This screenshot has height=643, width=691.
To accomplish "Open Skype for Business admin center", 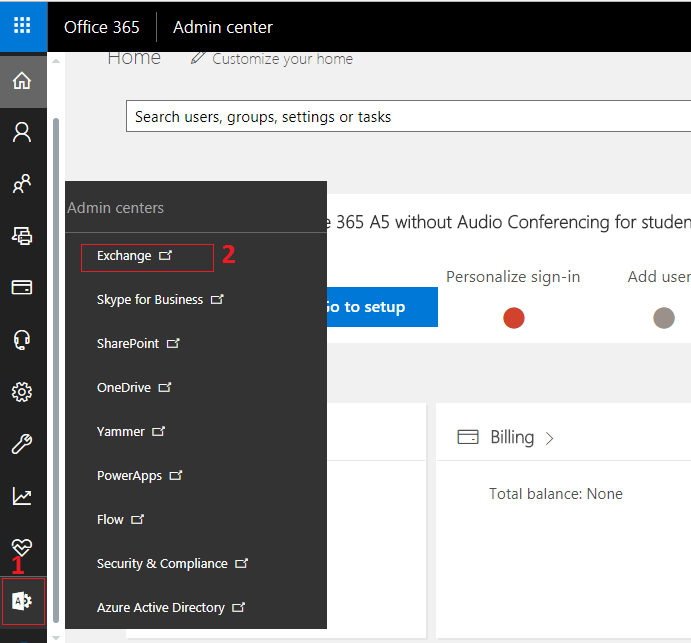I will (150, 300).
